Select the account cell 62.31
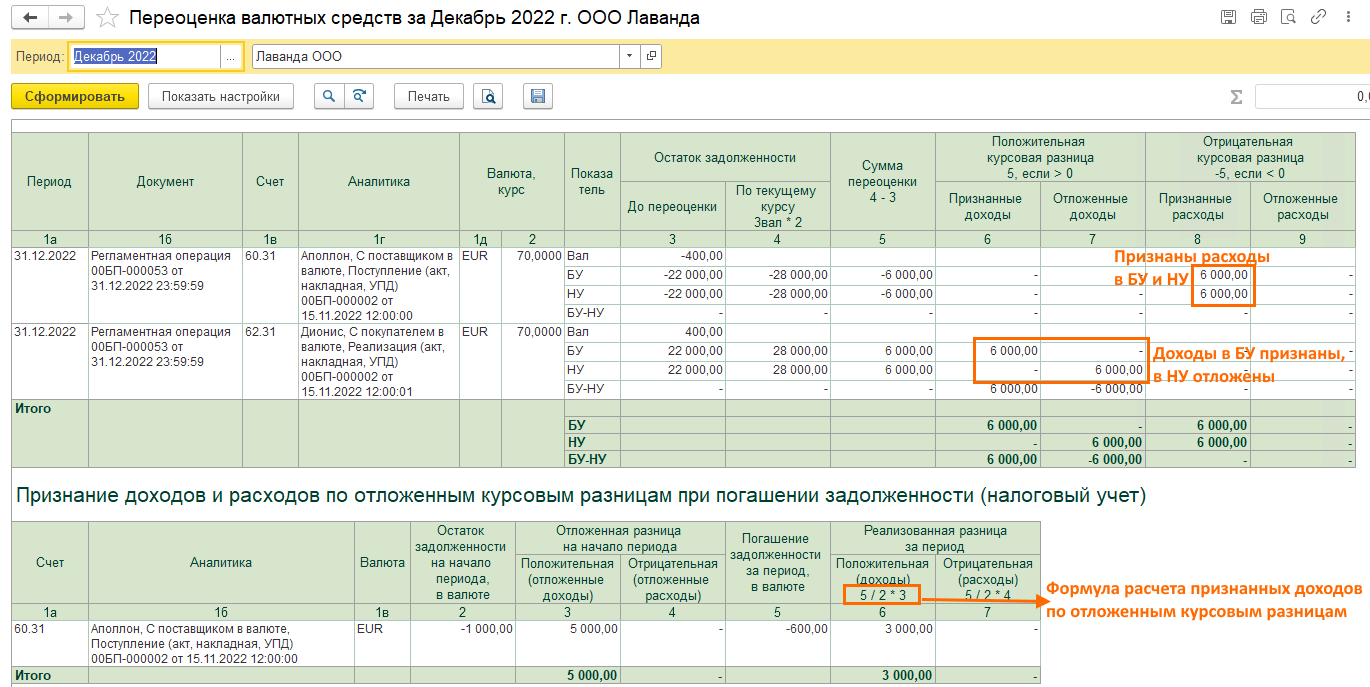The width and height of the screenshot is (1370, 687). 270,361
